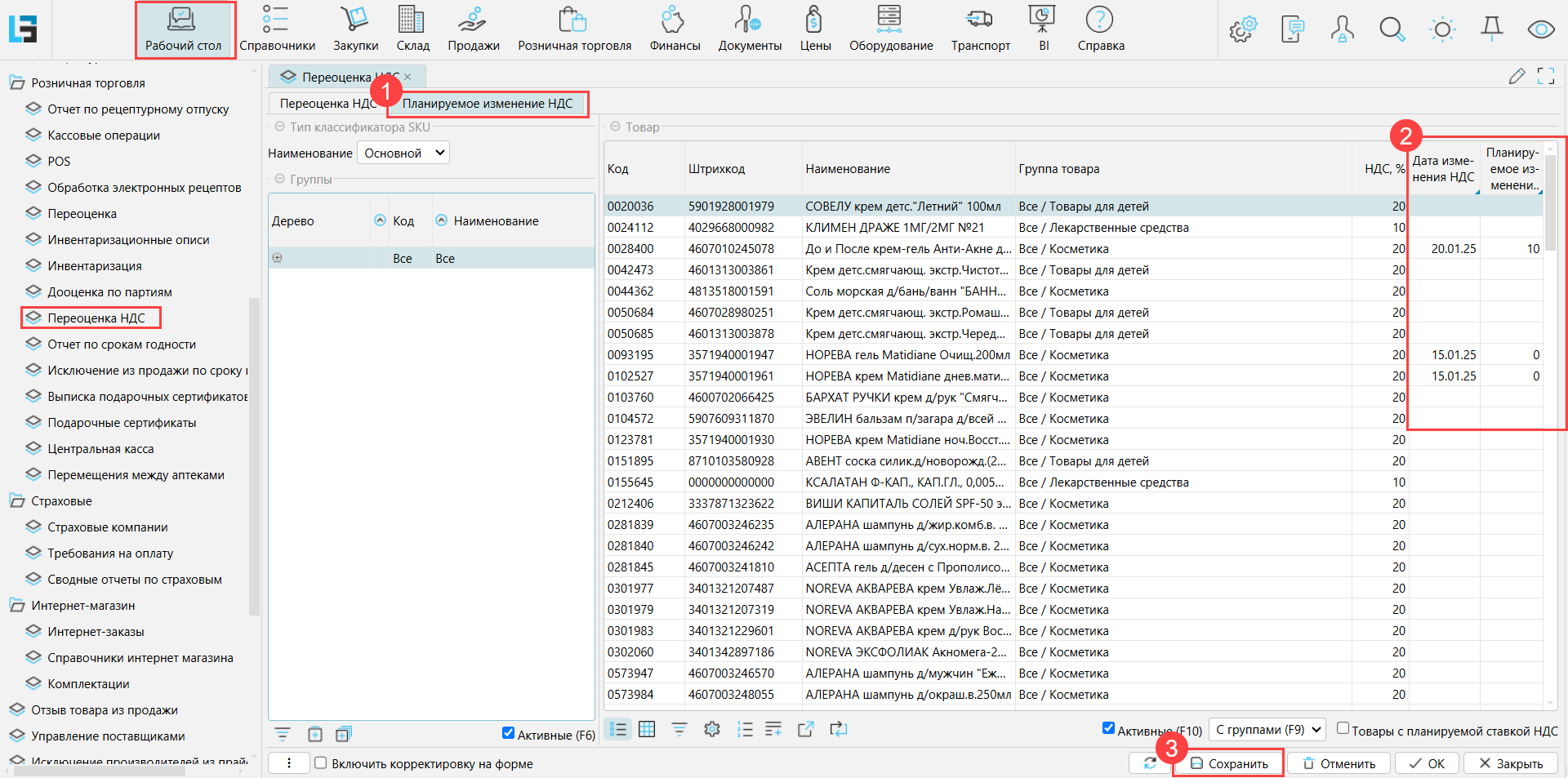The width and height of the screenshot is (1568, 778).
Task: Click the pencil edit icon
Action: [x=1517, y=77]
